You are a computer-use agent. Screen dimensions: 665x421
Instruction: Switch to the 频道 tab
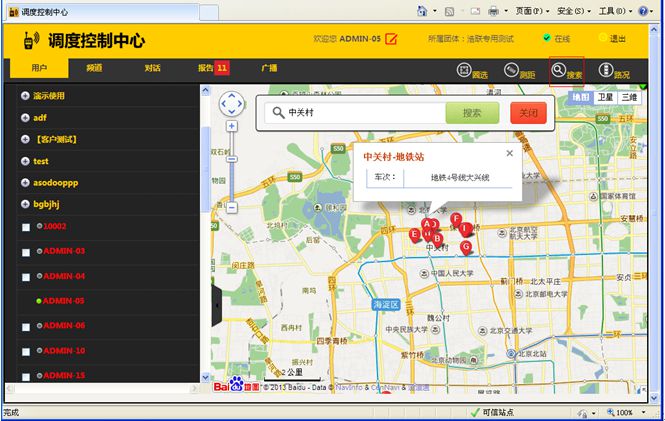(94, 68)
